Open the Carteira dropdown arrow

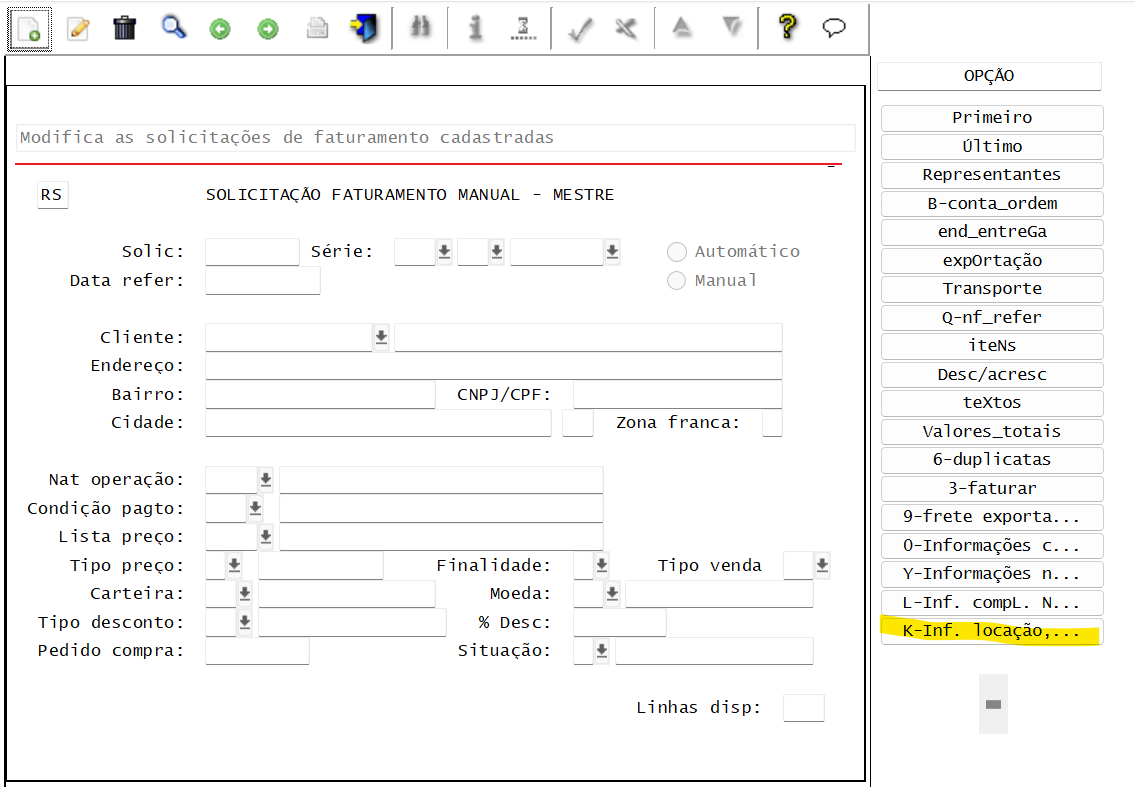click(x=245, y=594)
